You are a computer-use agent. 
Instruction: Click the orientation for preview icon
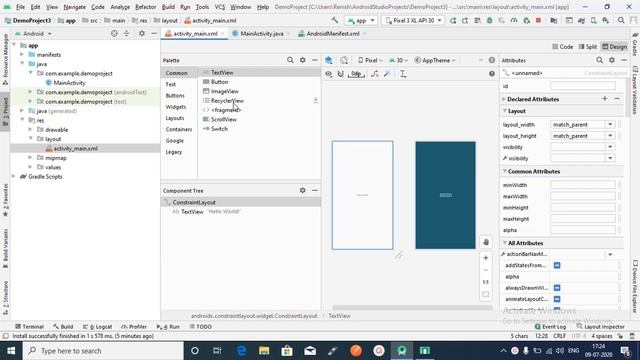click(x=344, y=60)
